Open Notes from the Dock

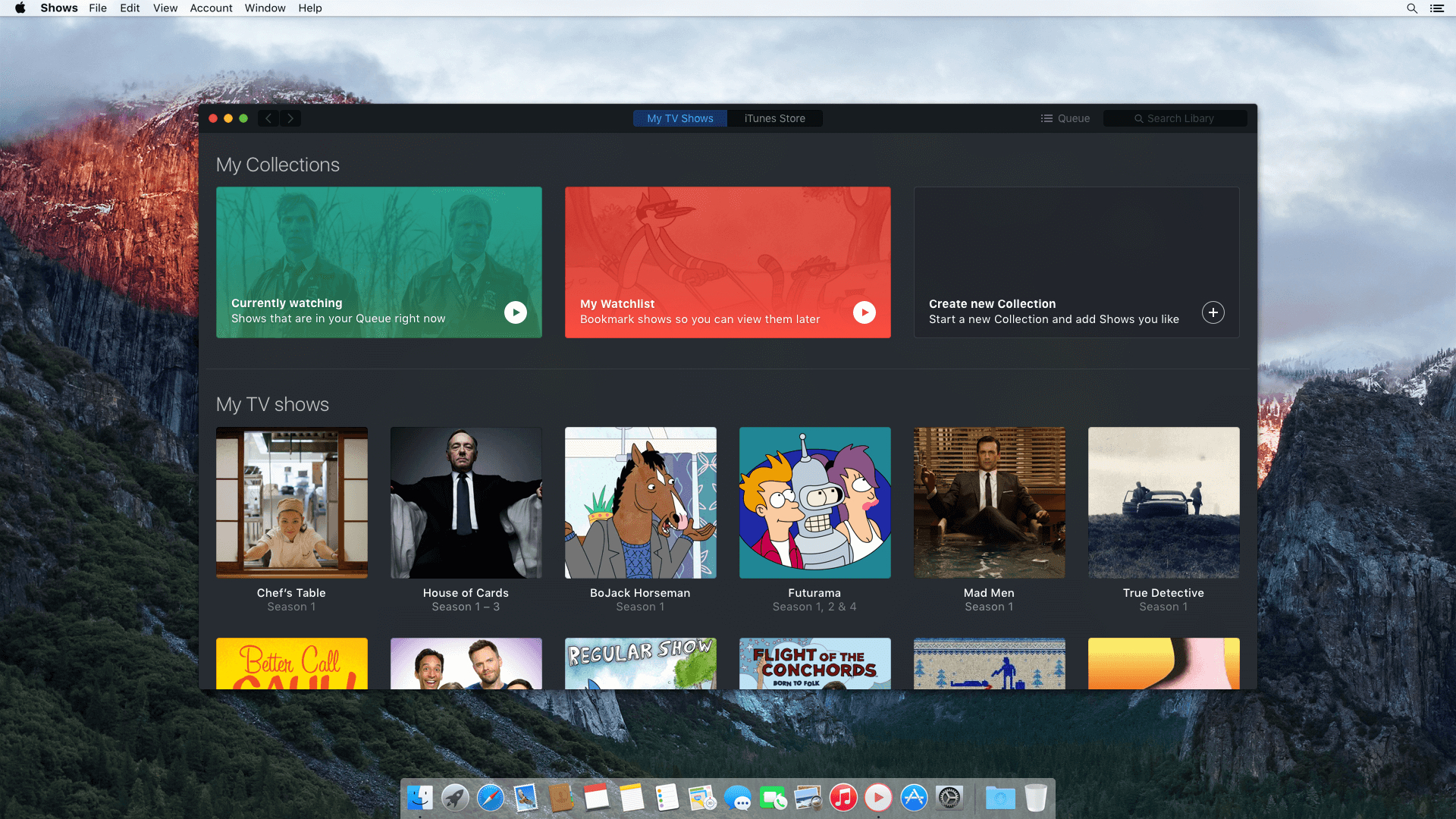pos(632,798)
